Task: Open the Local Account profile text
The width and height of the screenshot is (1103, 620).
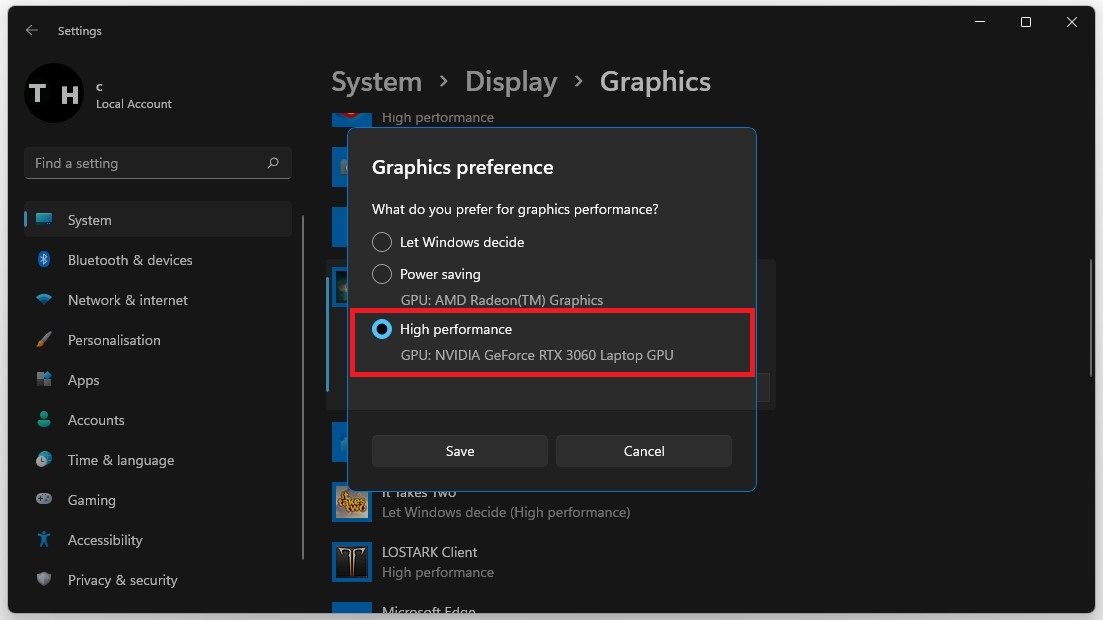Action: pos(134,103)
